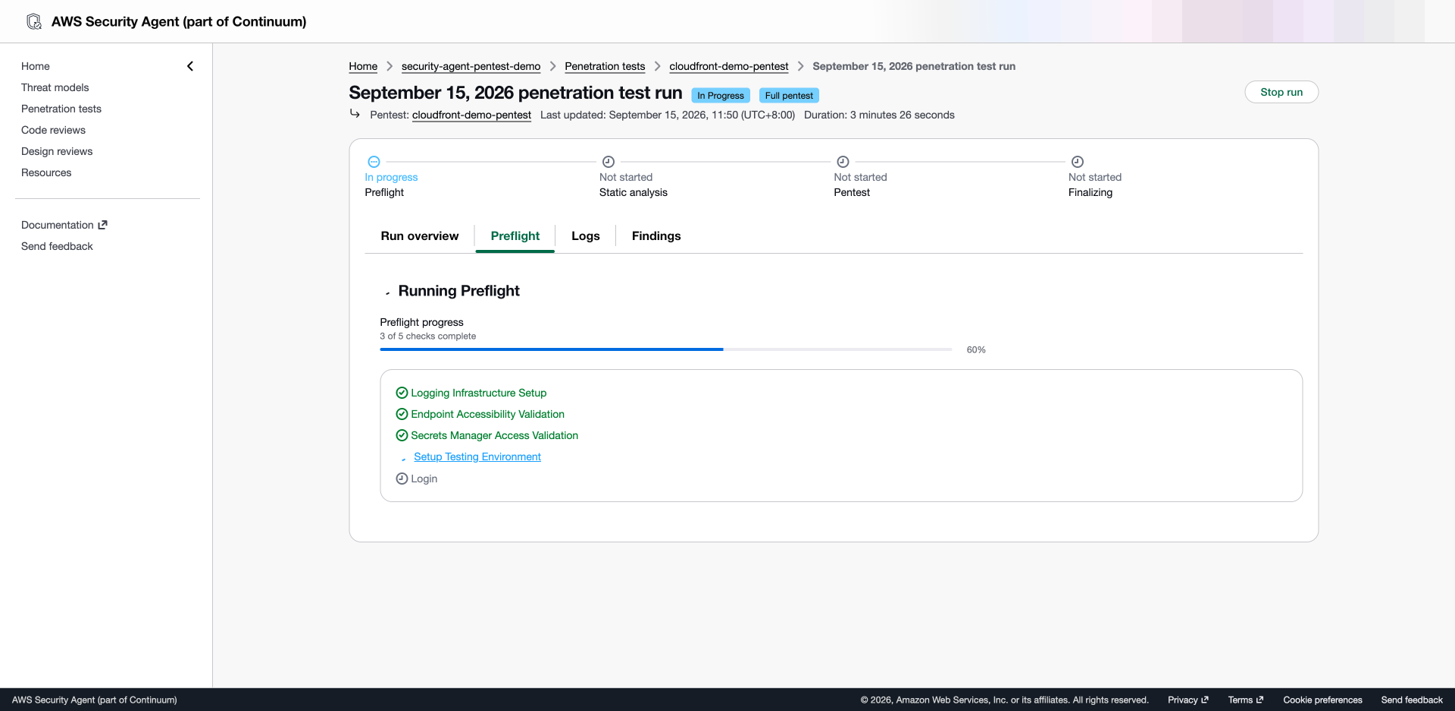Click the 60% progress value
This screenshot has width=1455, height=711.
point(976,350)
